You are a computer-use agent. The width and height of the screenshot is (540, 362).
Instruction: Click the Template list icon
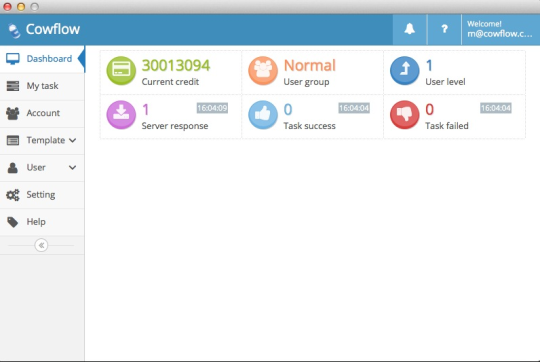tap(13, 140)
